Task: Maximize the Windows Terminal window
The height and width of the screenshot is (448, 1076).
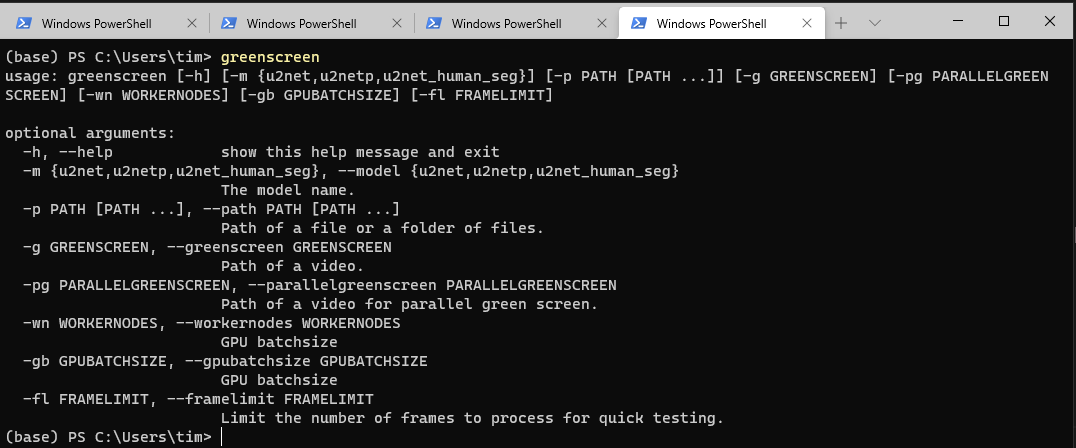Action: [x=1004, y=21]
